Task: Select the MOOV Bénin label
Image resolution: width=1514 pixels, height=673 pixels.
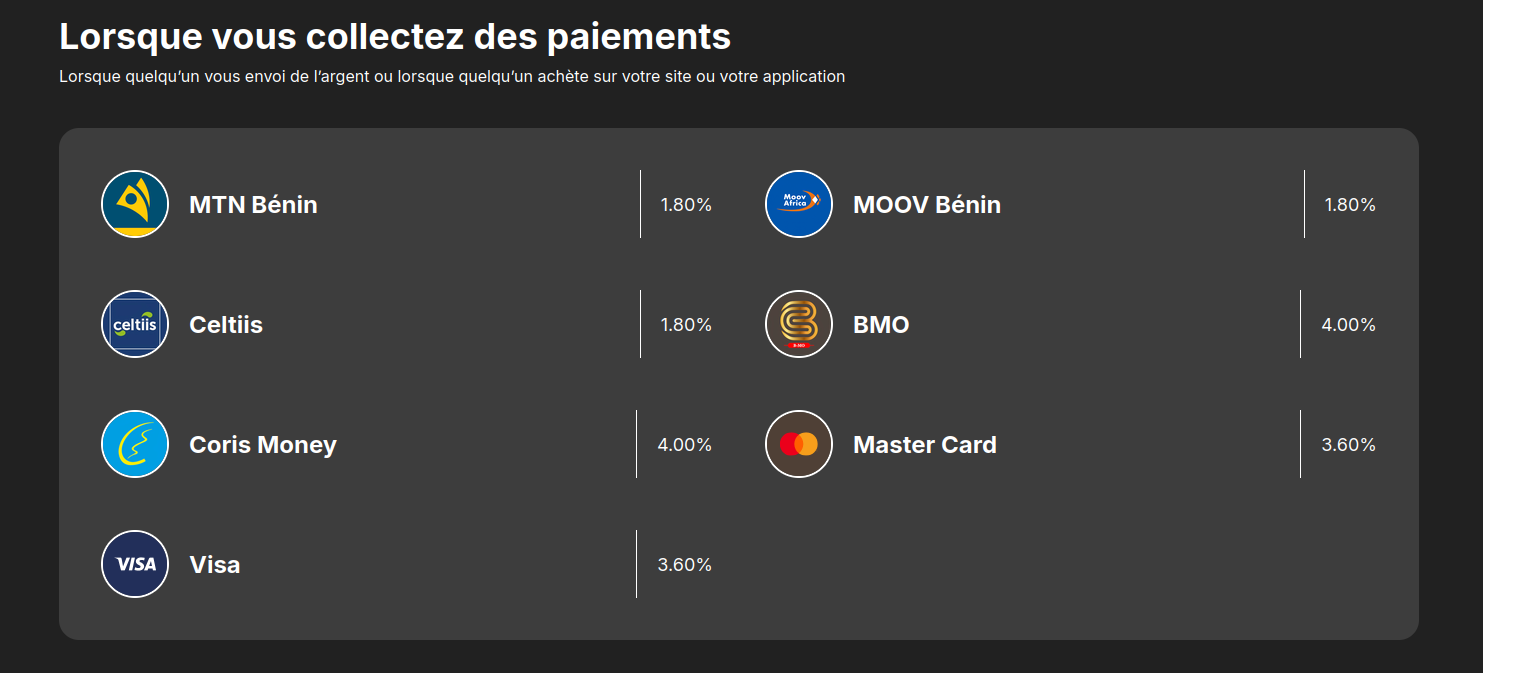Action: coord(927,205)
